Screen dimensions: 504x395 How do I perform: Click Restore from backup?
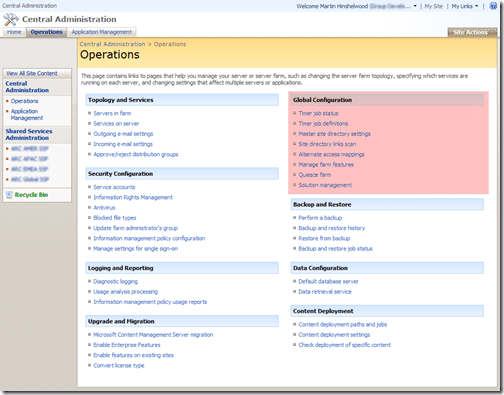coord(324,239)
